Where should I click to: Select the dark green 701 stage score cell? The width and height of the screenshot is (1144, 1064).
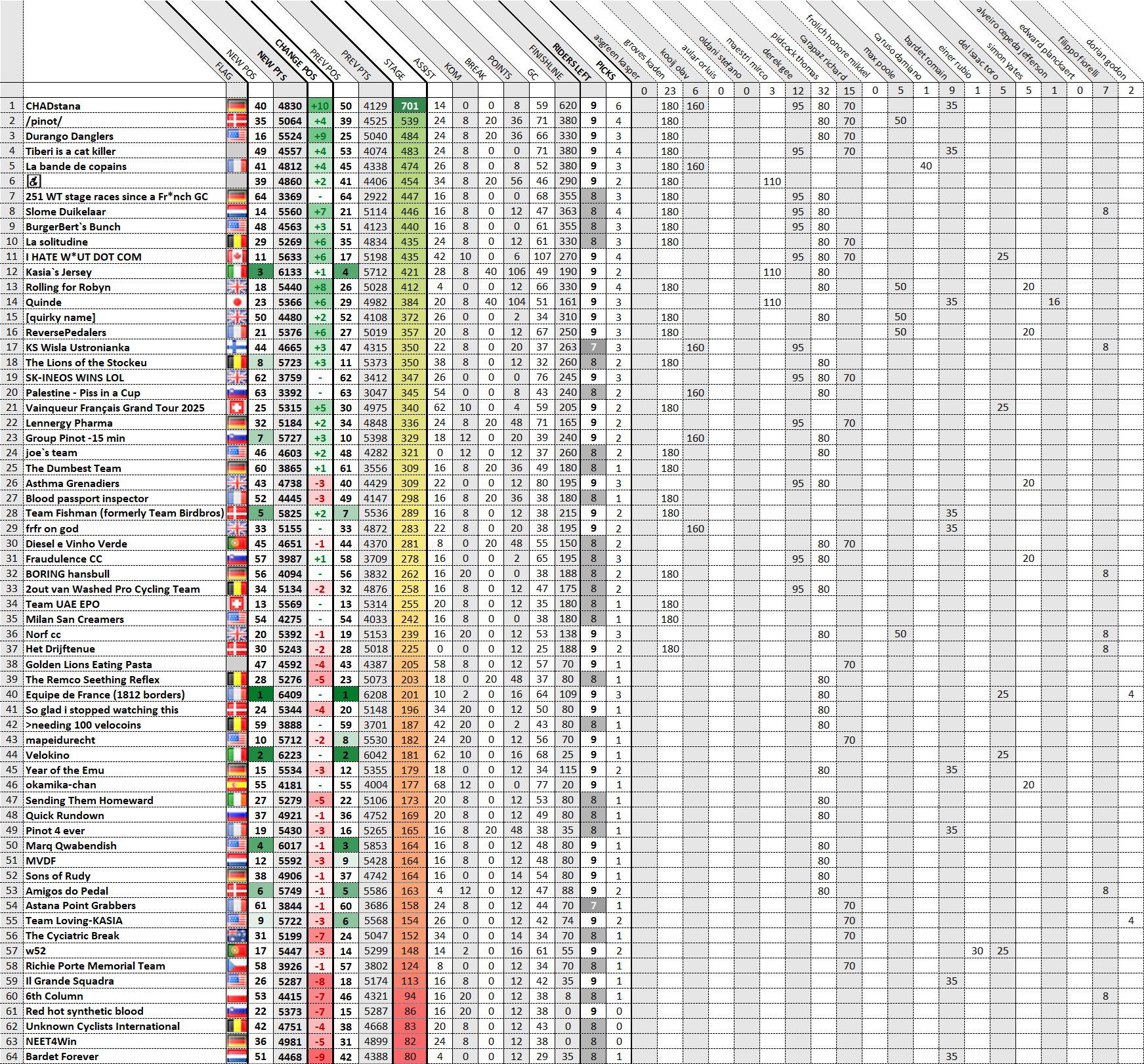click(x=410, y=106)
